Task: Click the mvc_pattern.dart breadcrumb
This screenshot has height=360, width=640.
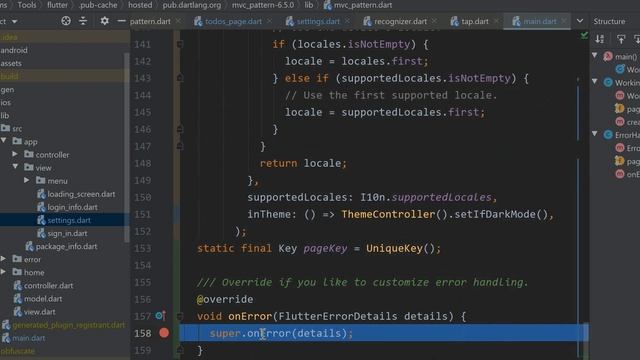Action: pyautogui.click(x=362, y=5)
